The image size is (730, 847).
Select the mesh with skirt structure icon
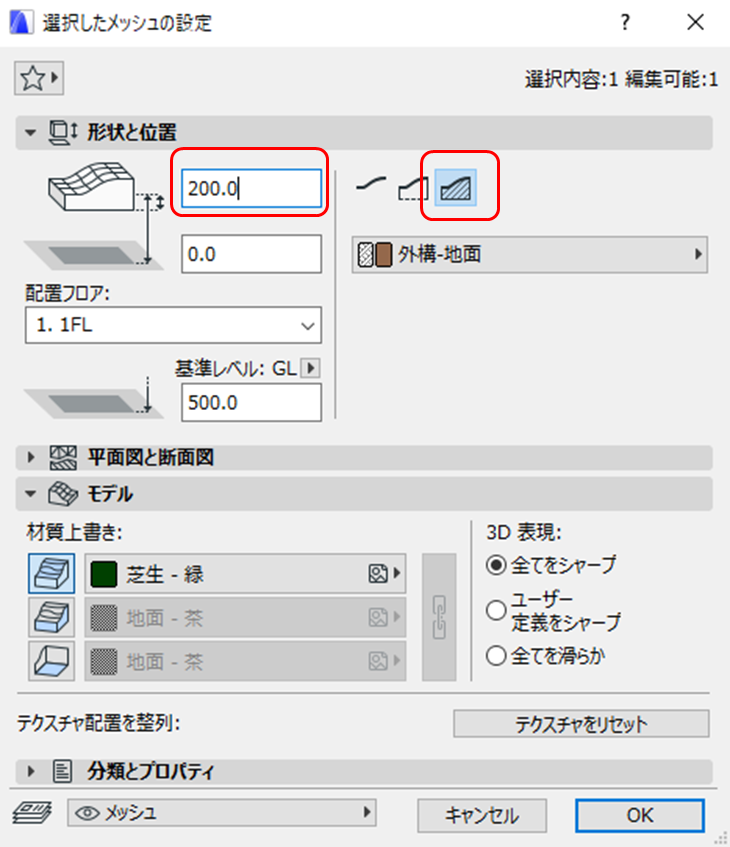[x=413, y=186]
